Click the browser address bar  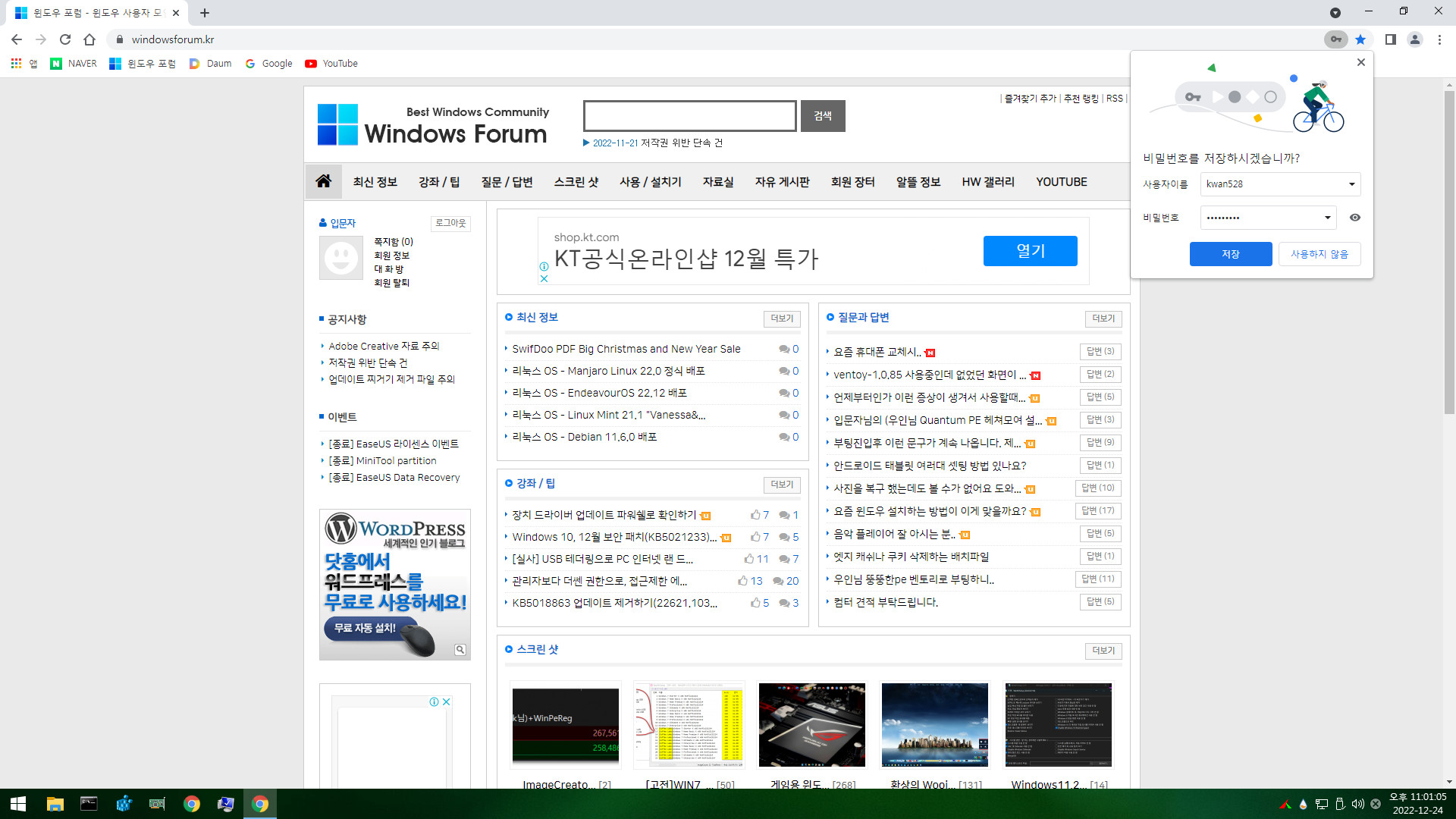713,39
